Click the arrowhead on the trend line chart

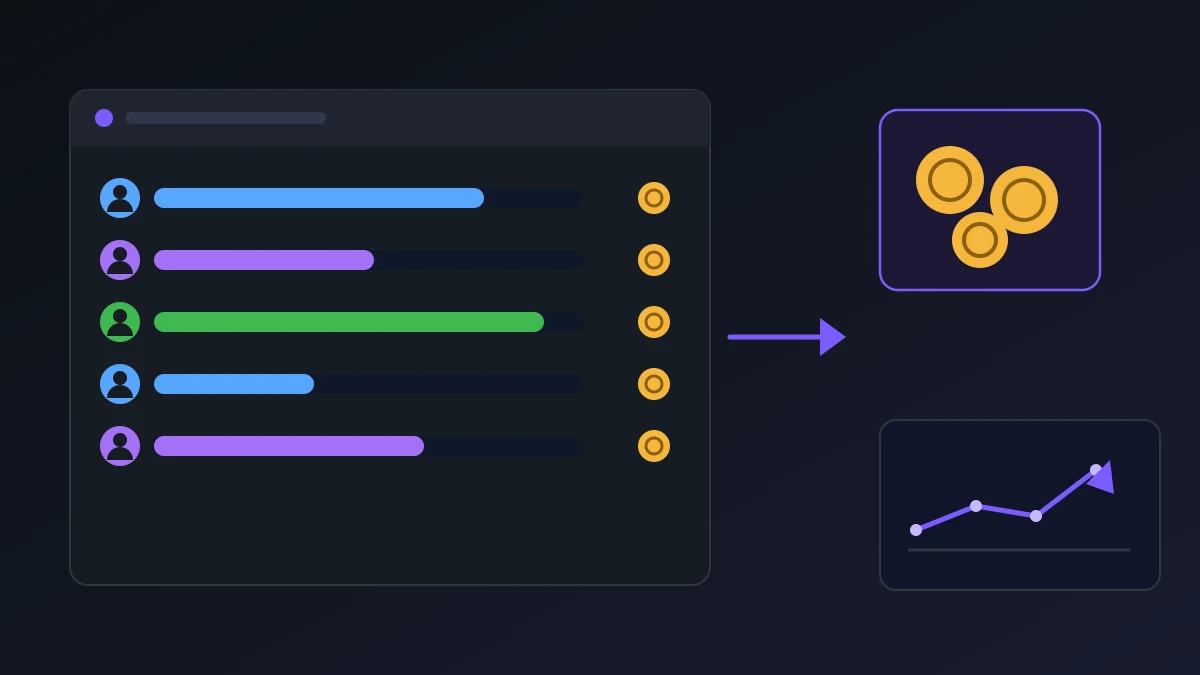pos(1101,477)
